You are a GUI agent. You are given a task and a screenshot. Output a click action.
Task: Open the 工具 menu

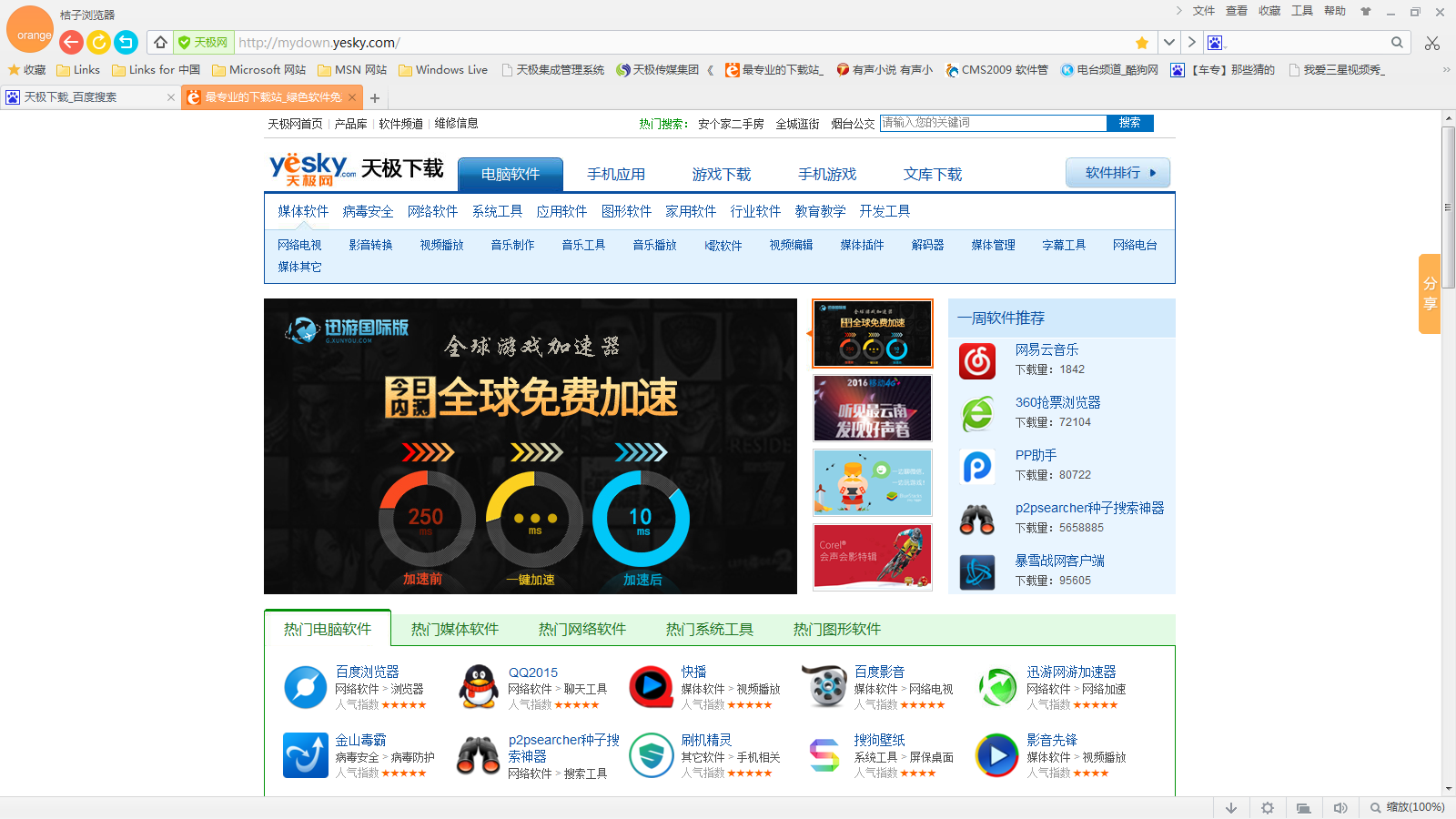[x=1302, y=11]
